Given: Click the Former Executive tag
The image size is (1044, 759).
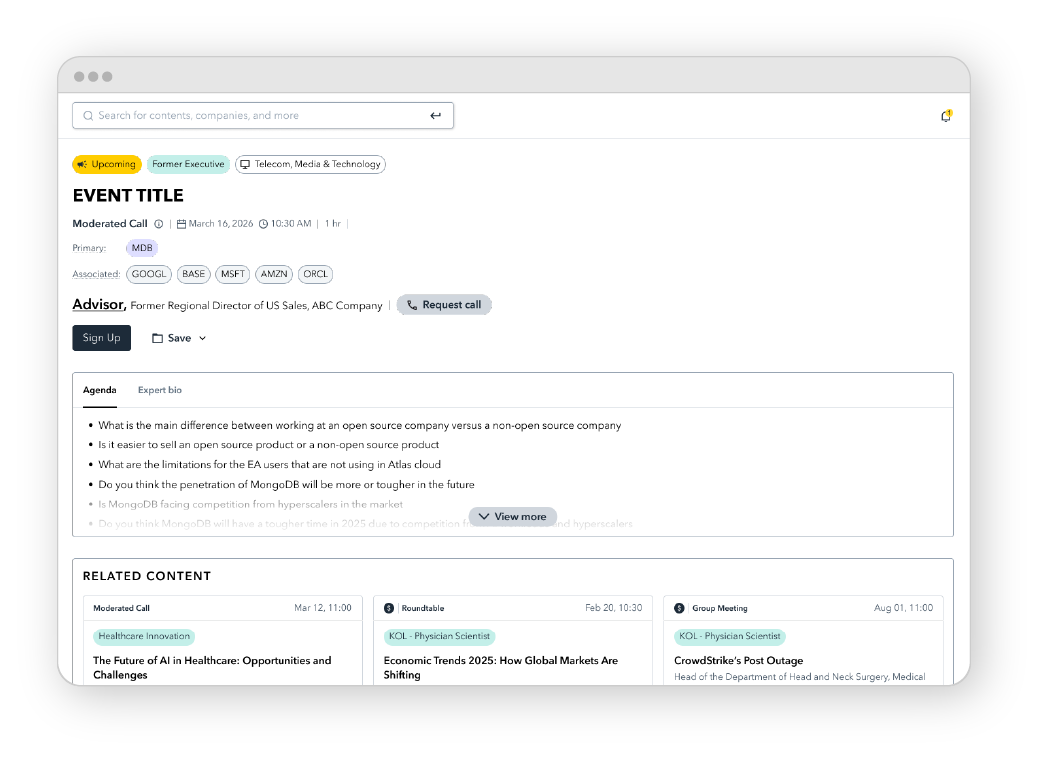Looking at the screenshot, I should (x=188, y=164).
